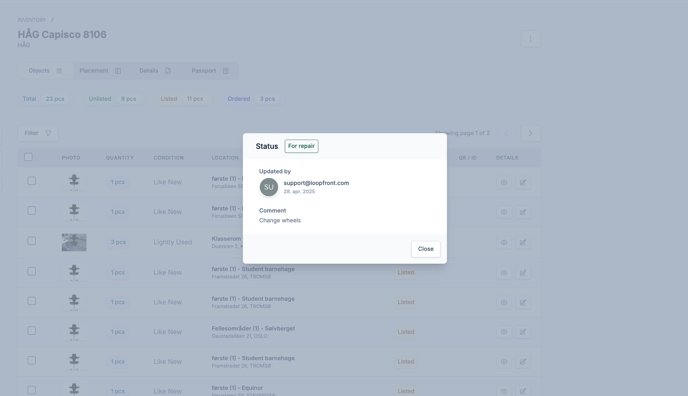View the Sølvberget row via eye icon

pyautogui.click(x=504, y=332)
